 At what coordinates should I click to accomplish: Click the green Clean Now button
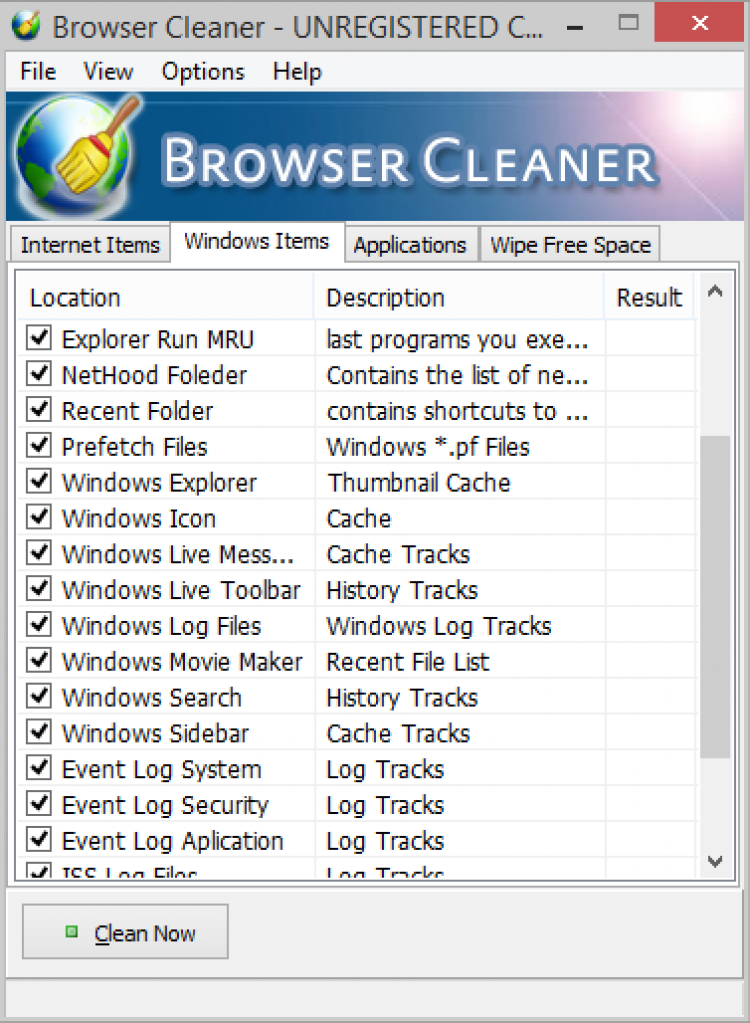125,932
